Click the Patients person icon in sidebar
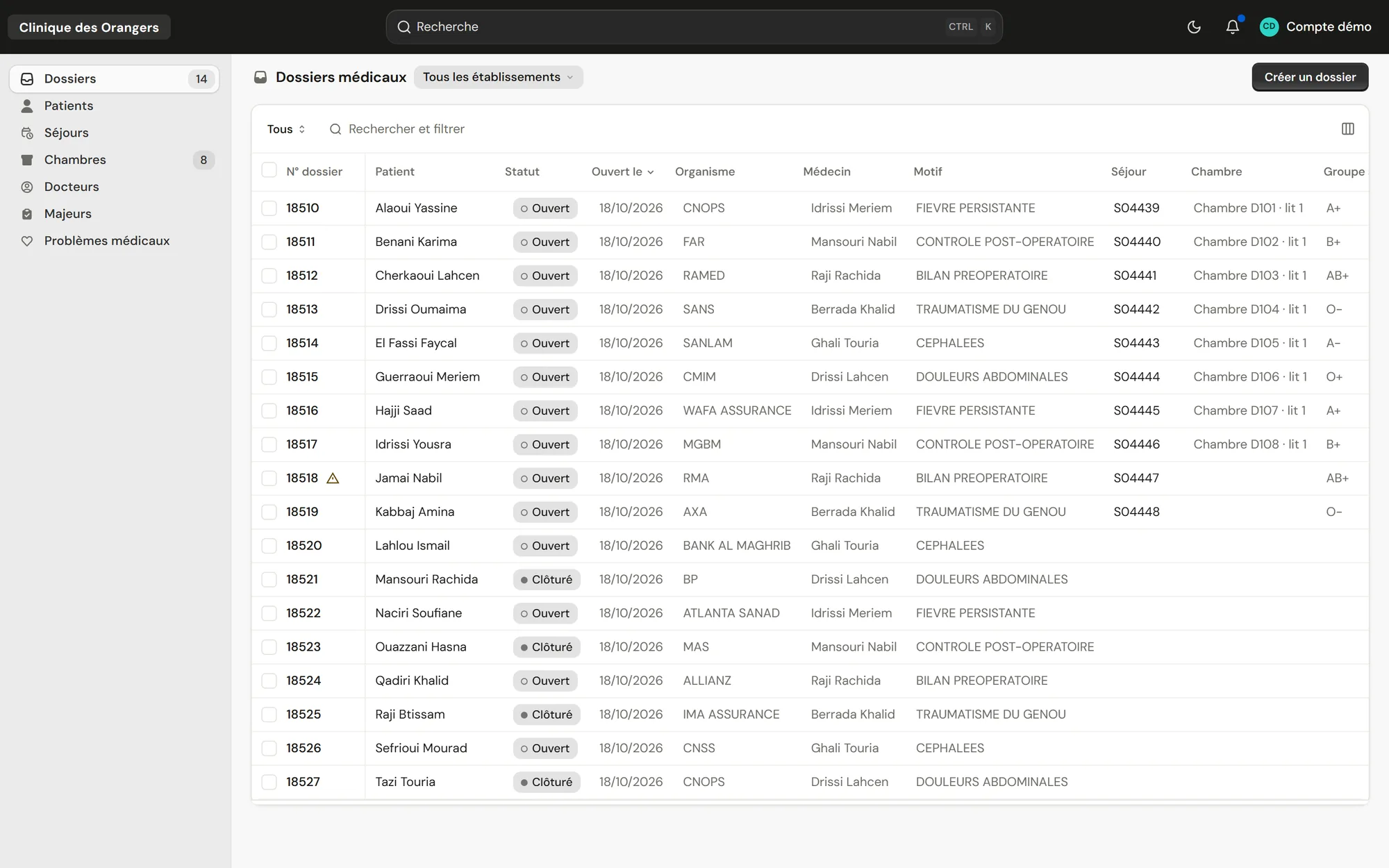1389x868 pixels. click(x=27, y=106)
